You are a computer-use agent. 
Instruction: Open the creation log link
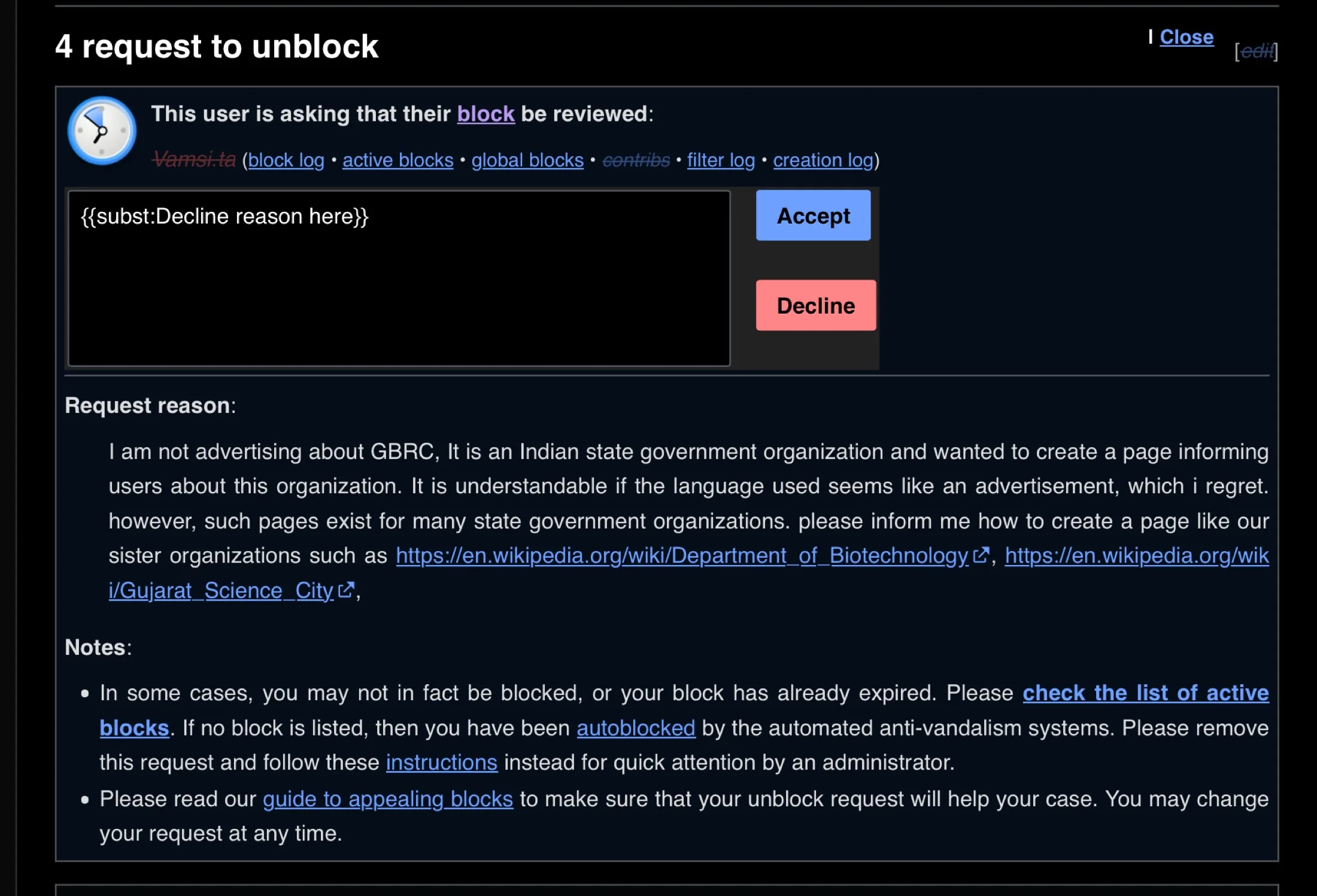[x=823, y=160]
